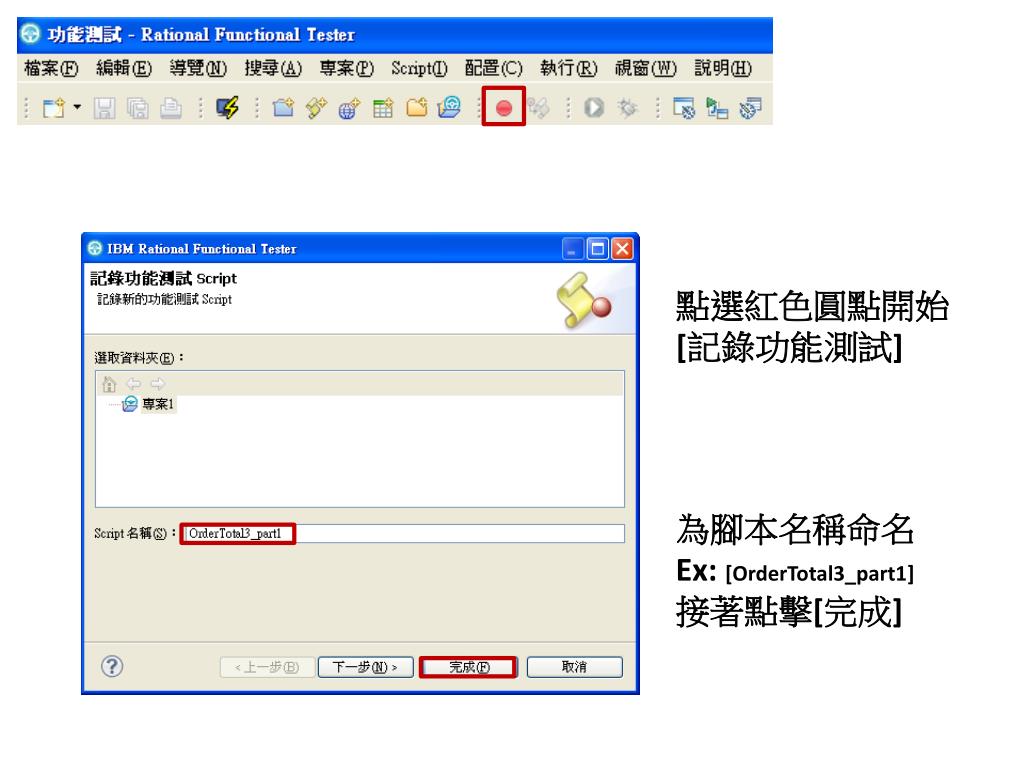Open the New item dropdown arrow
Viewport: 1024px width, 768px height.
click(x=77, y=106)
